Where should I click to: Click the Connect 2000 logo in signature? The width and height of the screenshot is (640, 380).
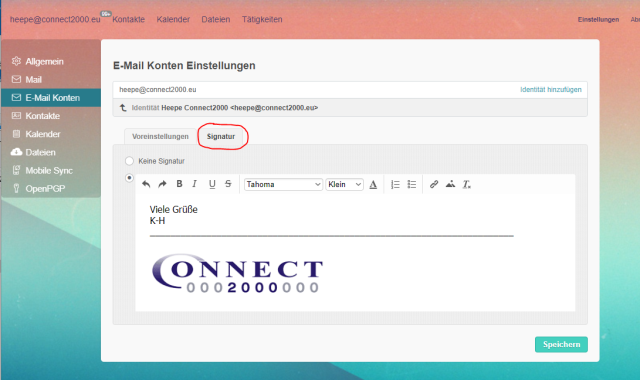(238, 273)
